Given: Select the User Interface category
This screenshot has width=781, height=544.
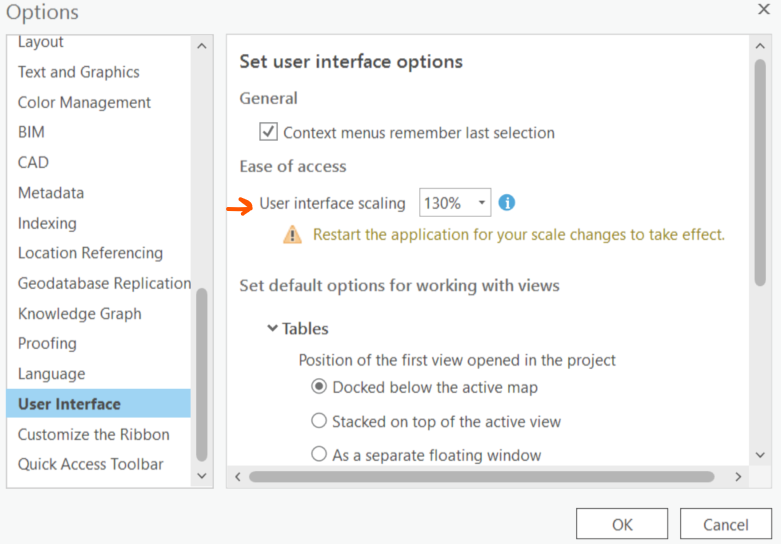Looking at the screenshot, I should pos(99,404).
